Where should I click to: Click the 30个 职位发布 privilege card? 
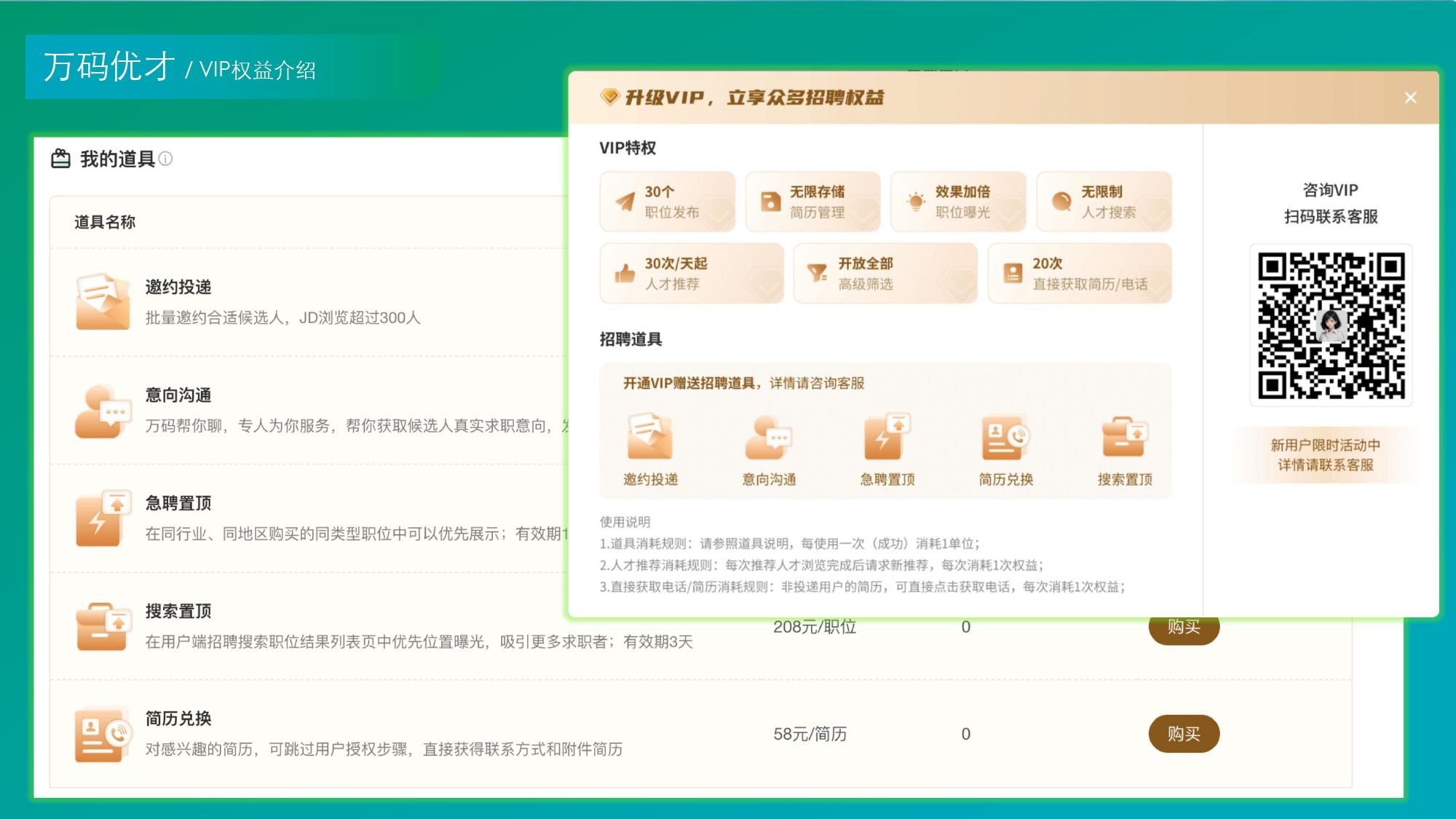pyautogui.click(x=668, y=202)
